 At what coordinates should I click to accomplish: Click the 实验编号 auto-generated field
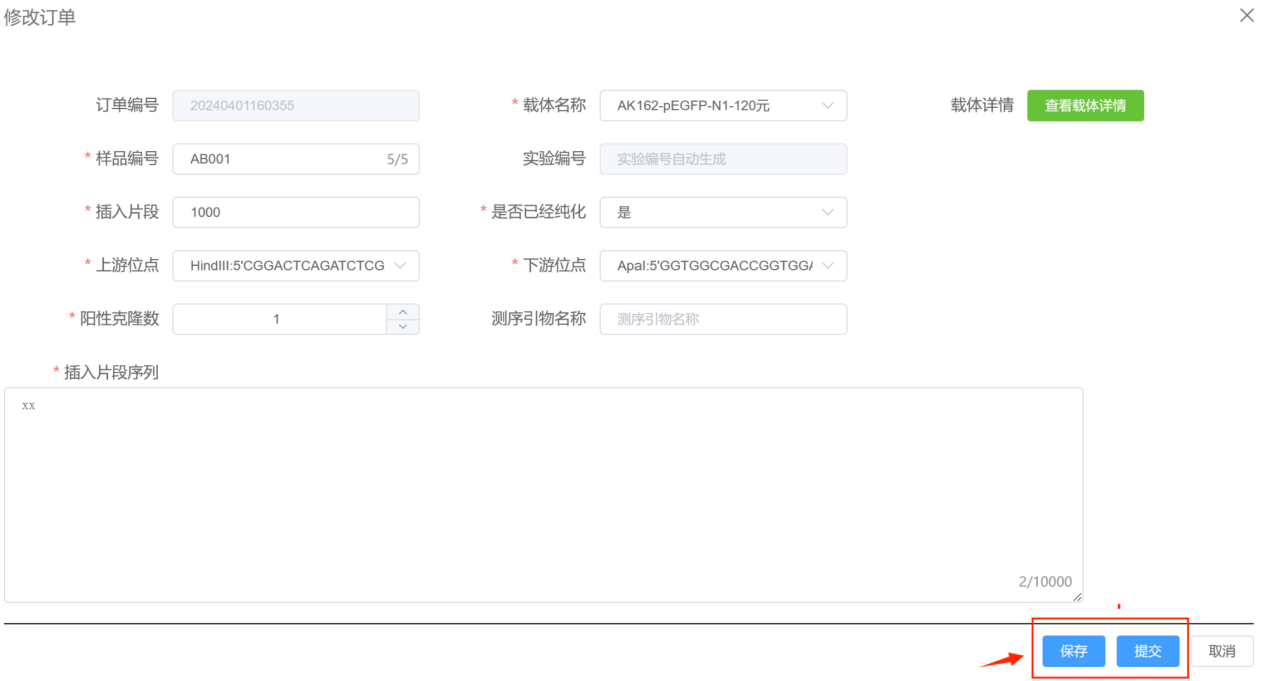coord(722,158)
